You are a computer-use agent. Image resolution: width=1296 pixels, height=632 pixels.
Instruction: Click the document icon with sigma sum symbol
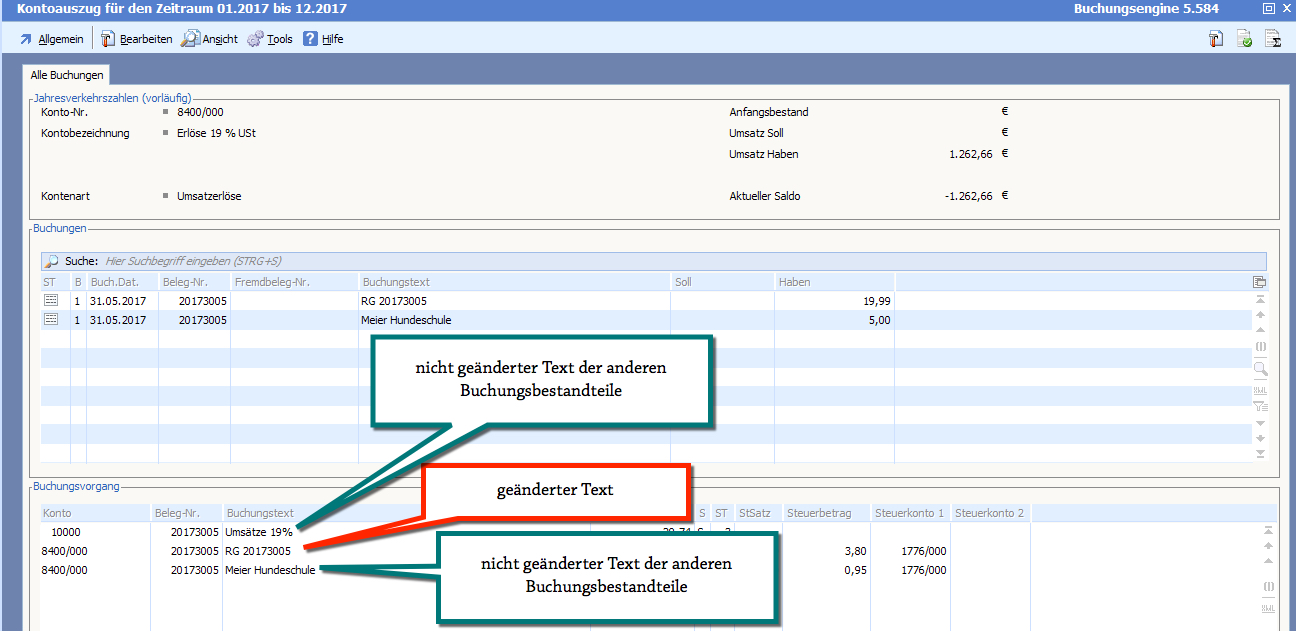click(x=1273, y=39)
